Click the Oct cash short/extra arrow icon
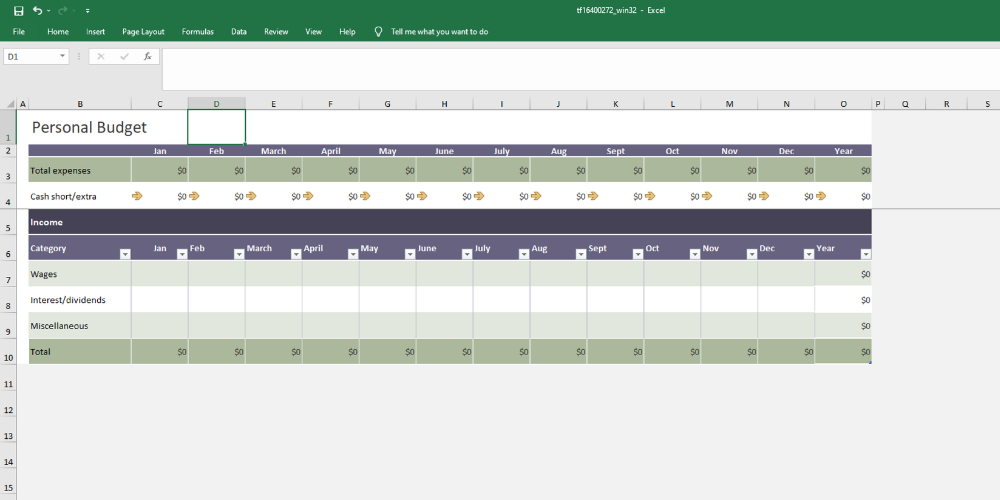The width and height of the screenshot is (1000, 500). tap(650, 196)
